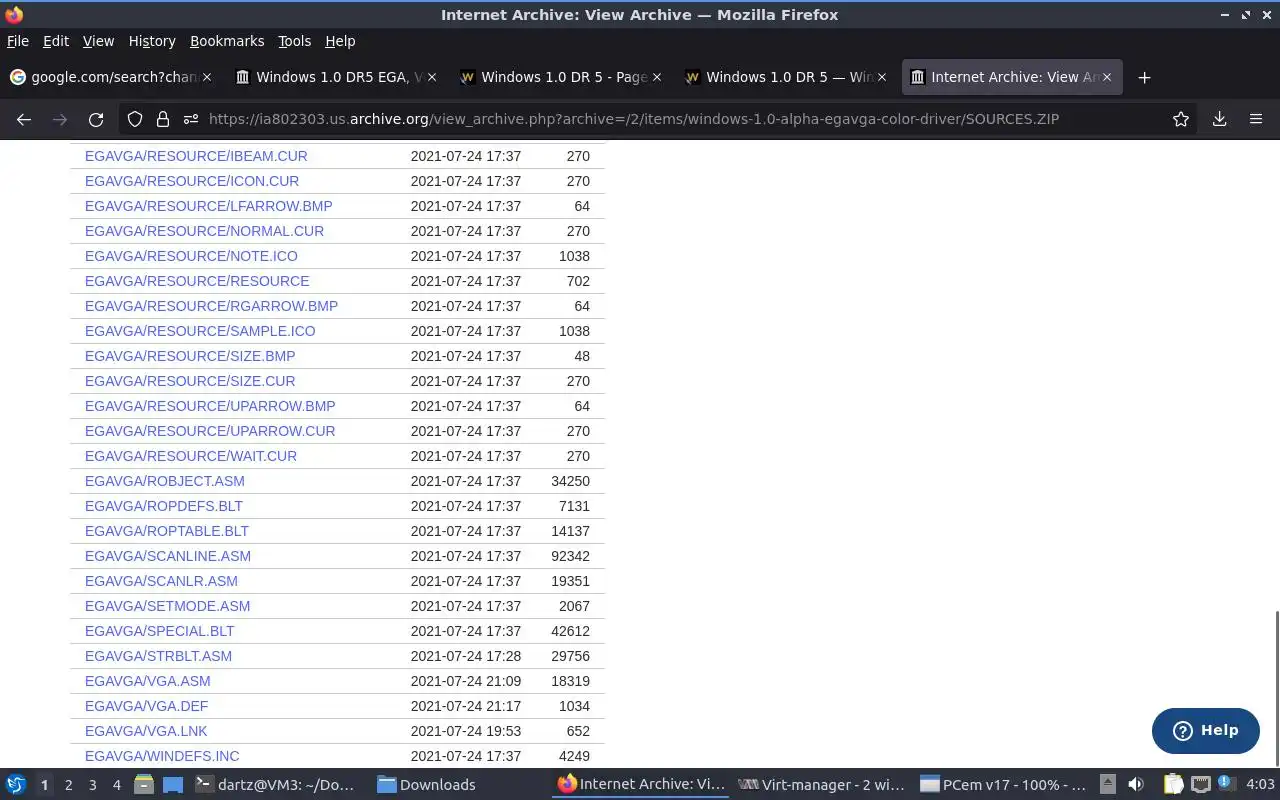Click the tray expand arrow icon

(1107, 784)
